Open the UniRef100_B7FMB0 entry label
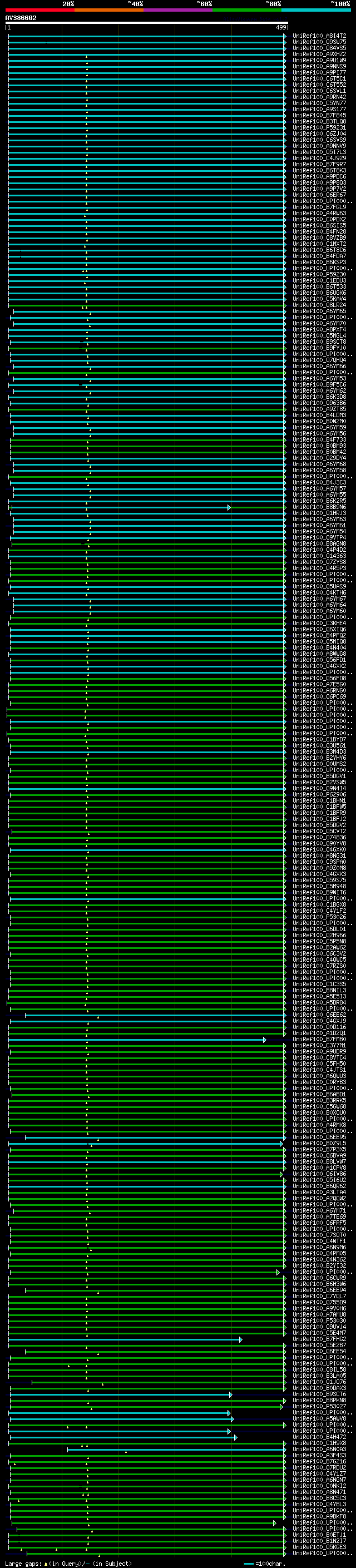The image size is (356, 1568). [319, 1040]
